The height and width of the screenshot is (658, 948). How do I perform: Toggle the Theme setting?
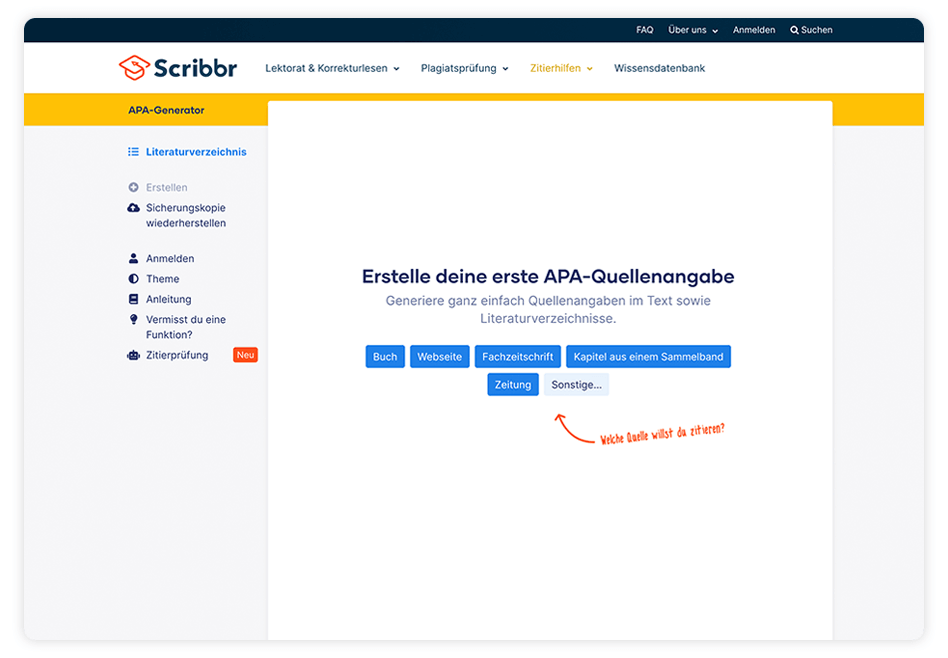[x=135, y=278]
